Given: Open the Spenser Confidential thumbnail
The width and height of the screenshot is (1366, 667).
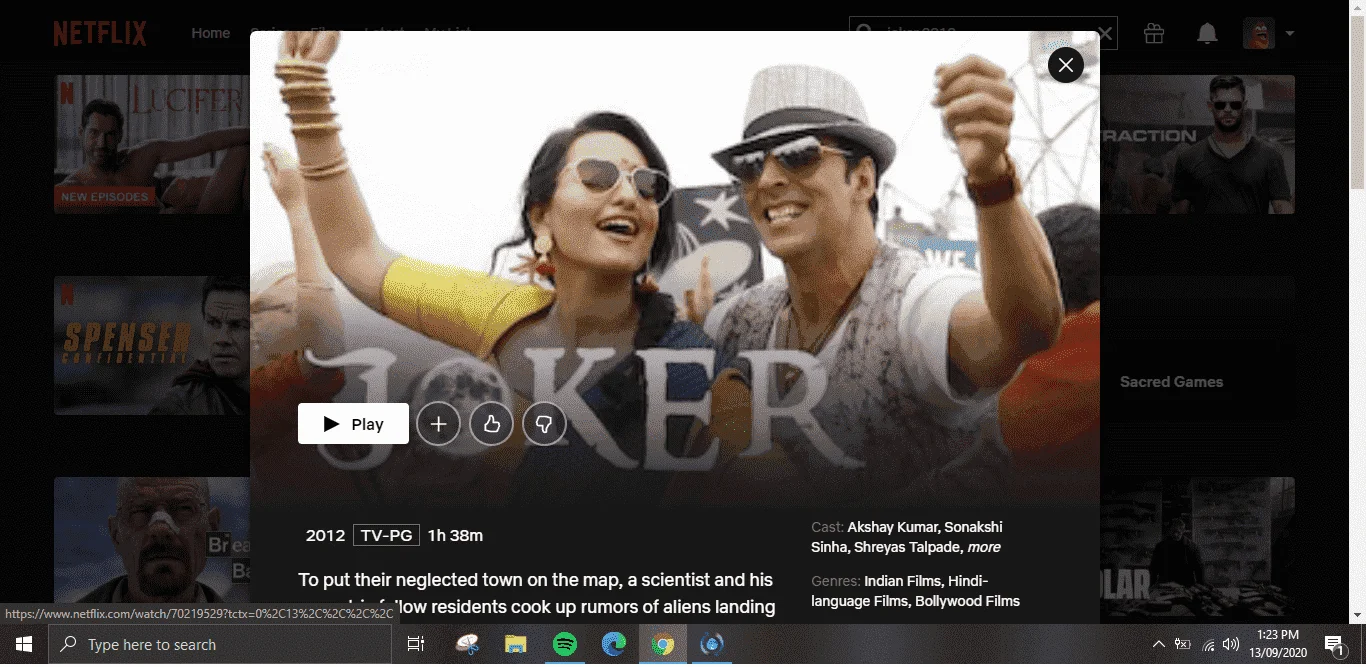Looking at the screenshot, I should tap(151, 345).
